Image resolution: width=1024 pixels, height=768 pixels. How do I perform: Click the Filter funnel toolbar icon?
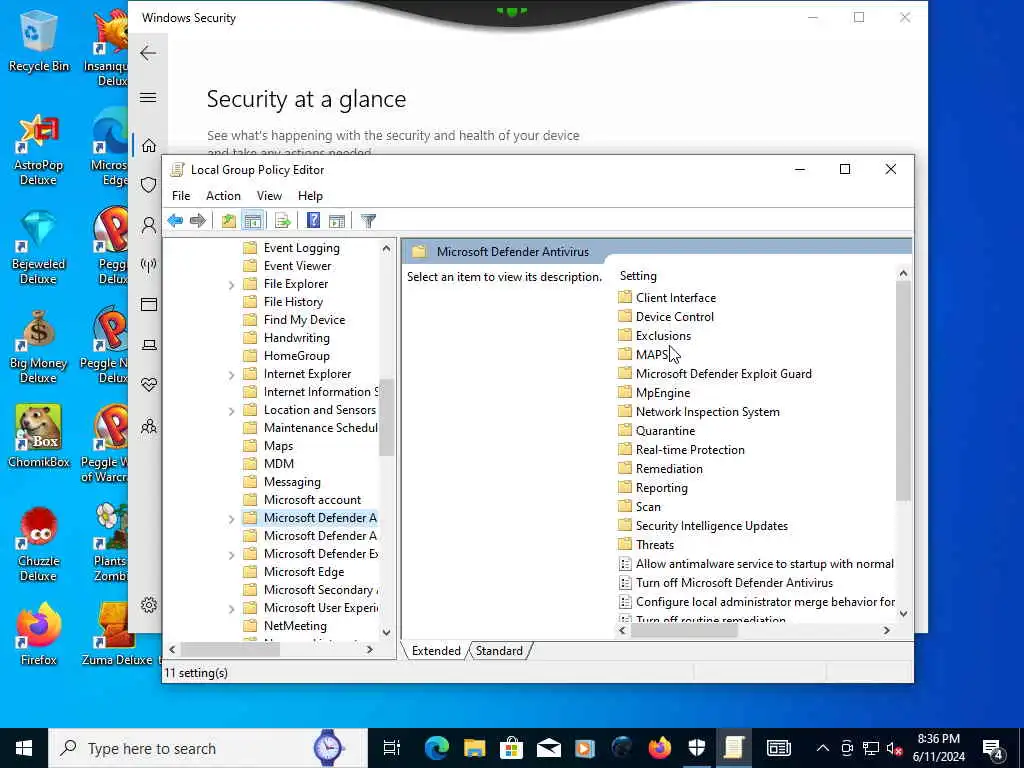coord(368,221)
